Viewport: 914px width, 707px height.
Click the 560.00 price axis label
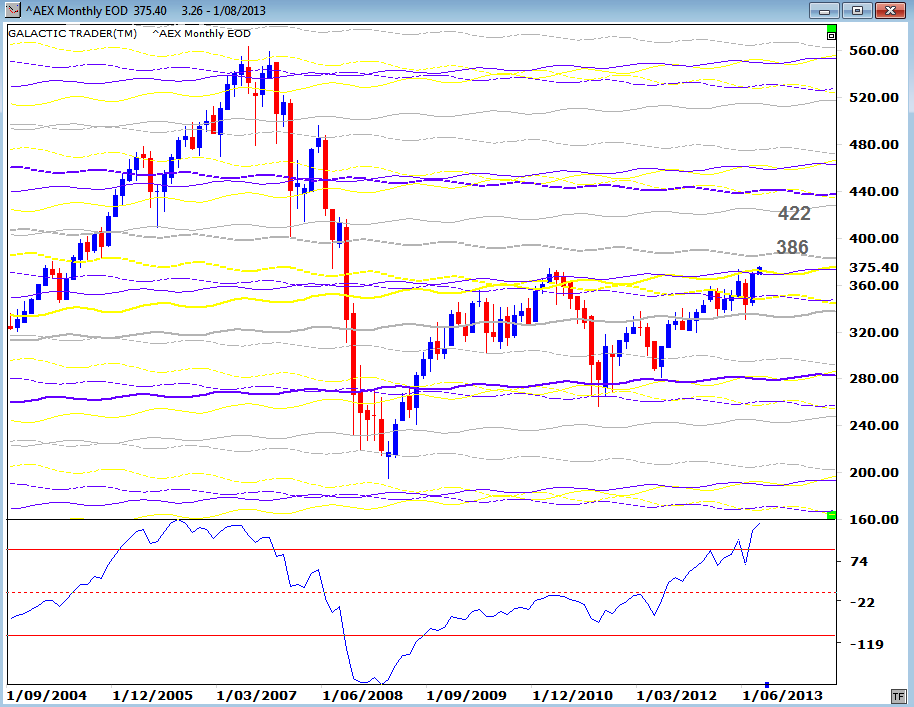tap(874, 51)
